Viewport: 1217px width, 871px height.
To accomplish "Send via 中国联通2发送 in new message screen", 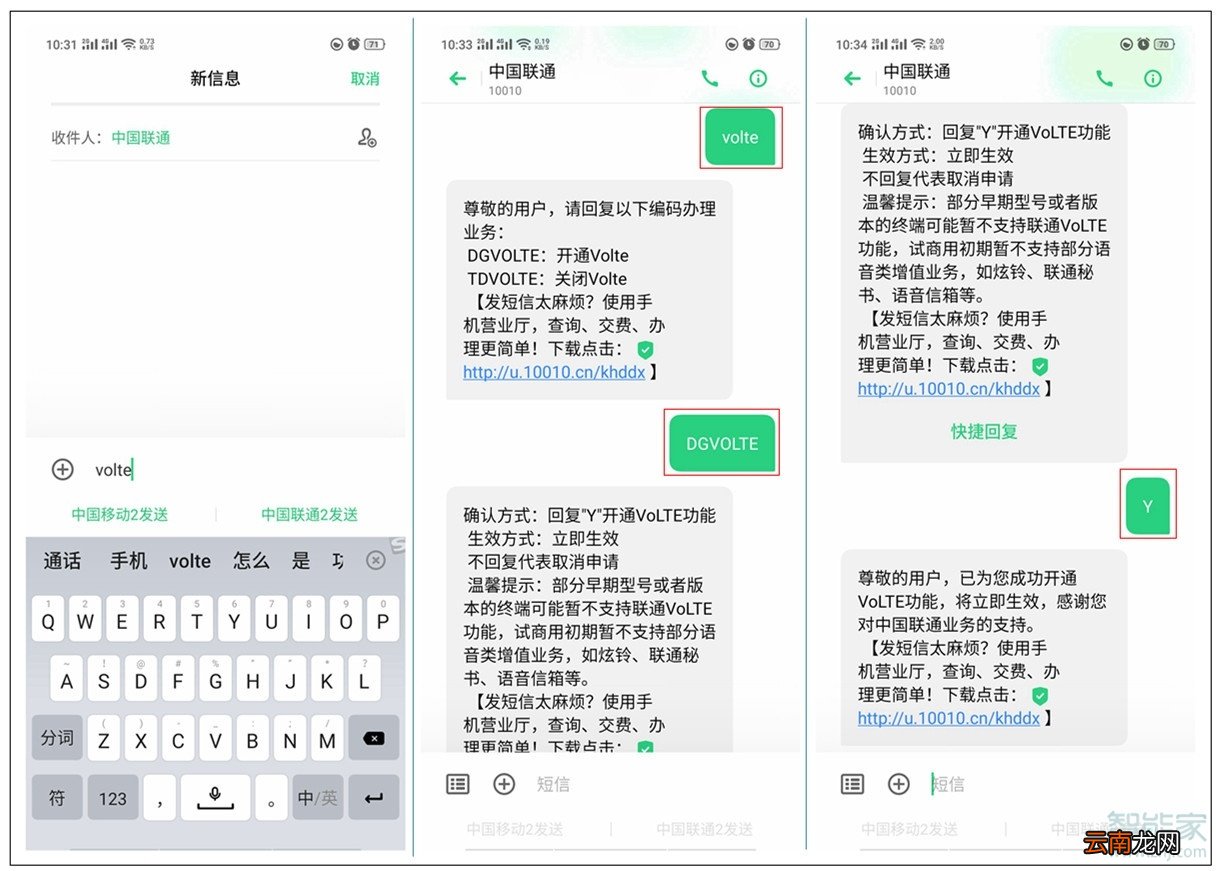I will (x=310, y=514).
